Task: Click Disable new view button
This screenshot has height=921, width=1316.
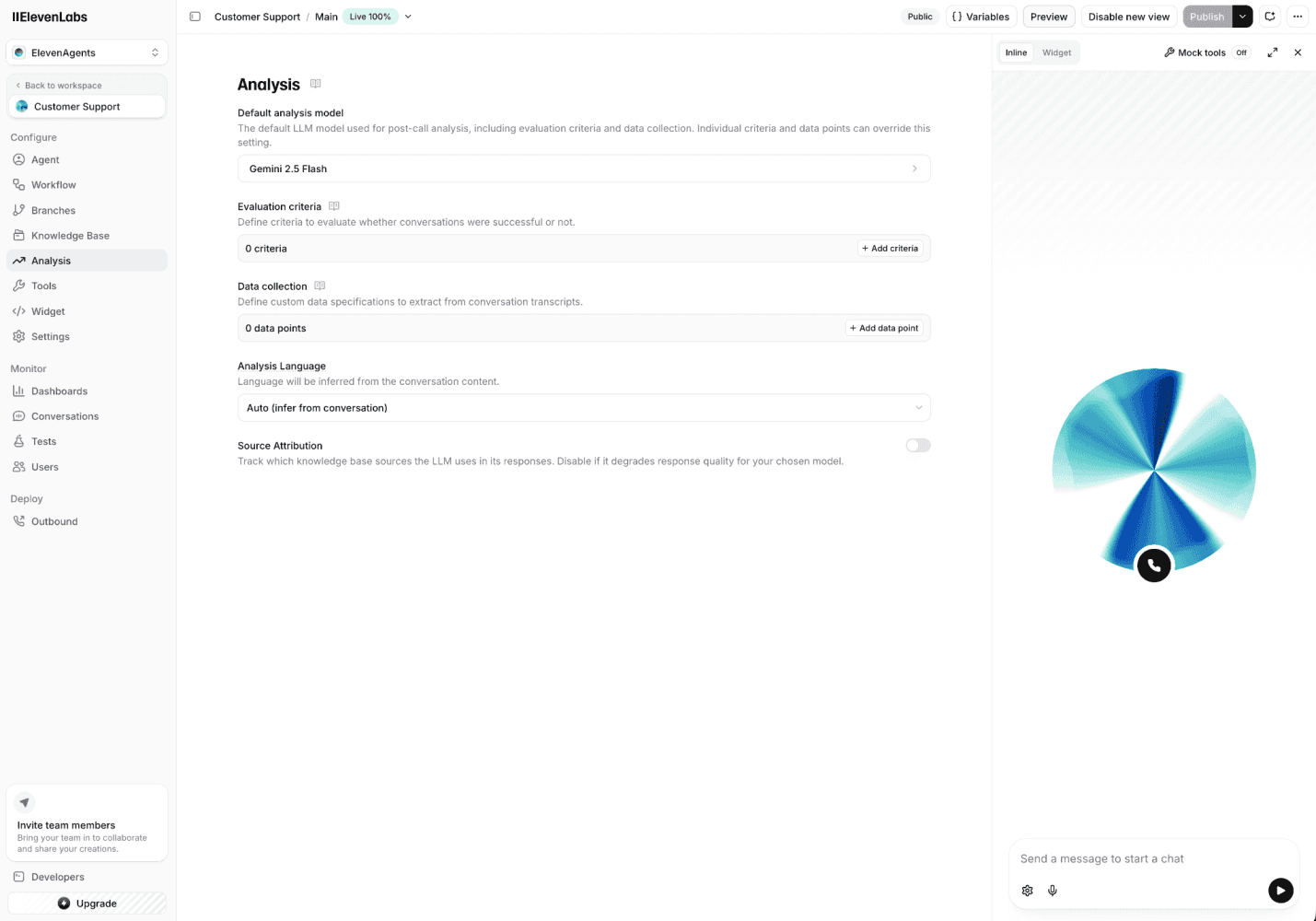Action: [x=1129, y=17]
